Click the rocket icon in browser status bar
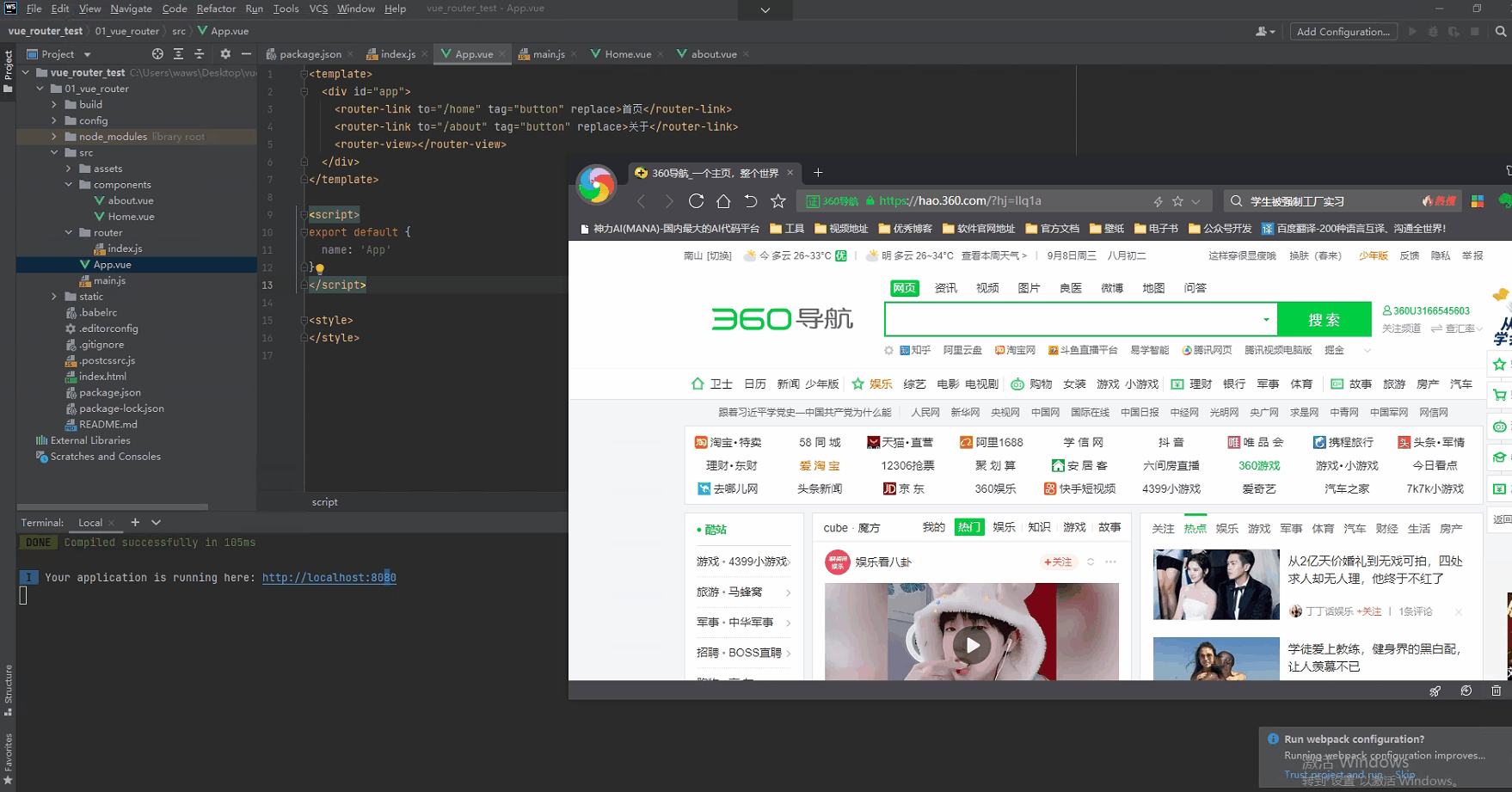 click(1435, 691)
